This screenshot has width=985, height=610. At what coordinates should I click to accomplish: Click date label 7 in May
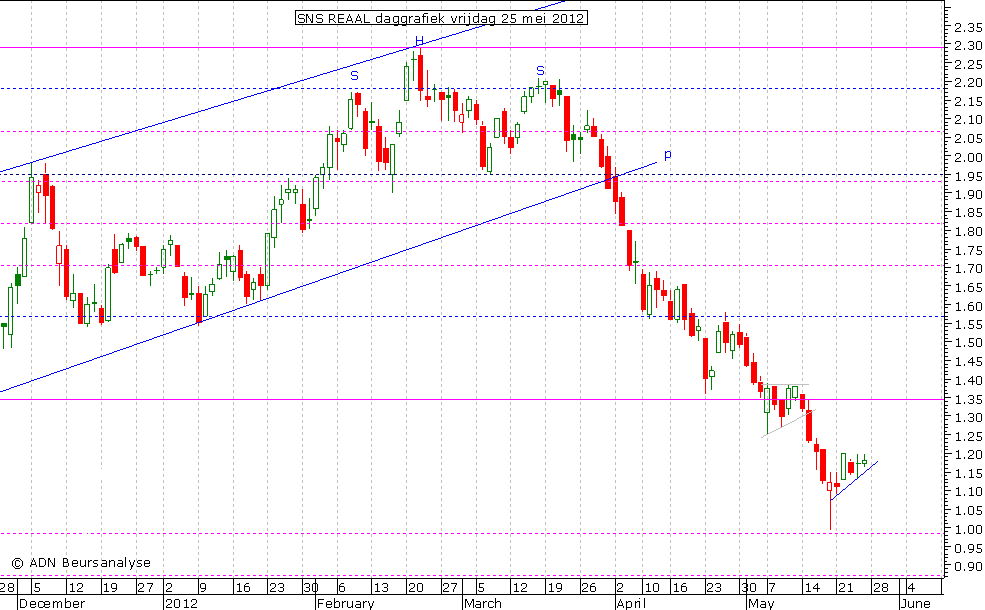(x=771, y=588)
